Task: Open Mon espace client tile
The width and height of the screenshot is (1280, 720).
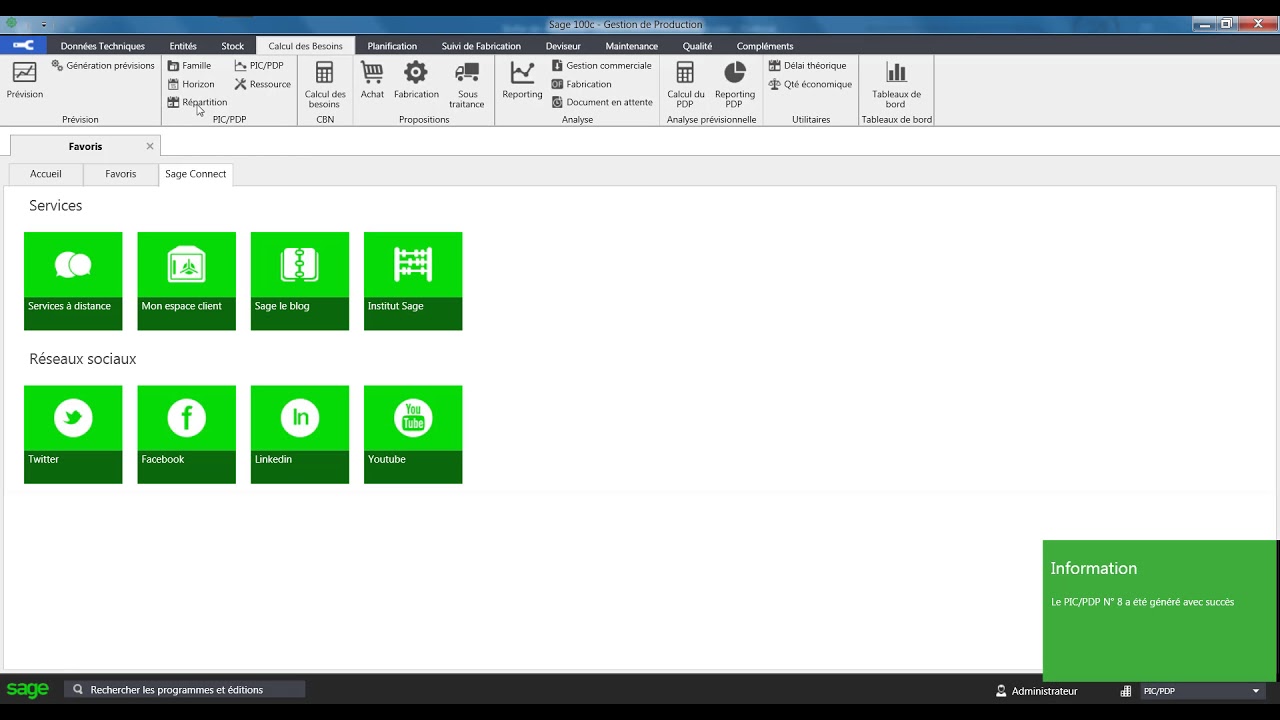Action: click(x=186, y=281)
